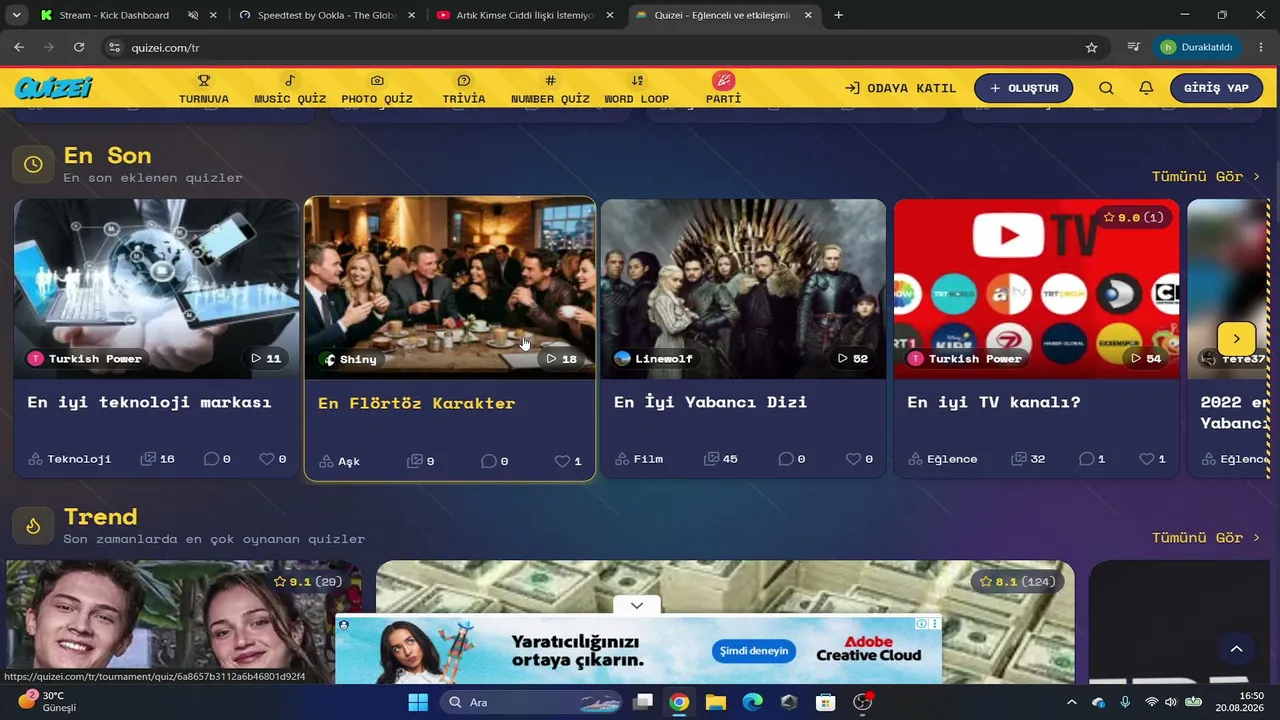
Task: Collapse the Adobe ad banner chevron
Action: 637,605
